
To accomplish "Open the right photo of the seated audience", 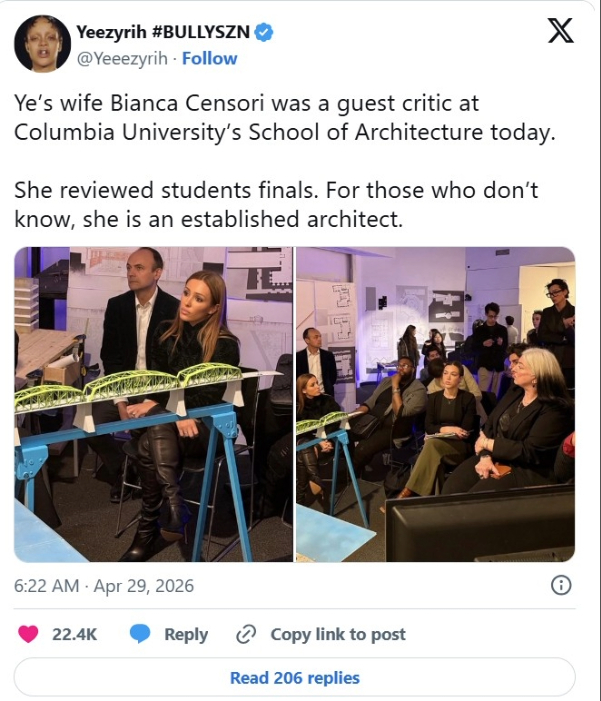I will [435, 404].
